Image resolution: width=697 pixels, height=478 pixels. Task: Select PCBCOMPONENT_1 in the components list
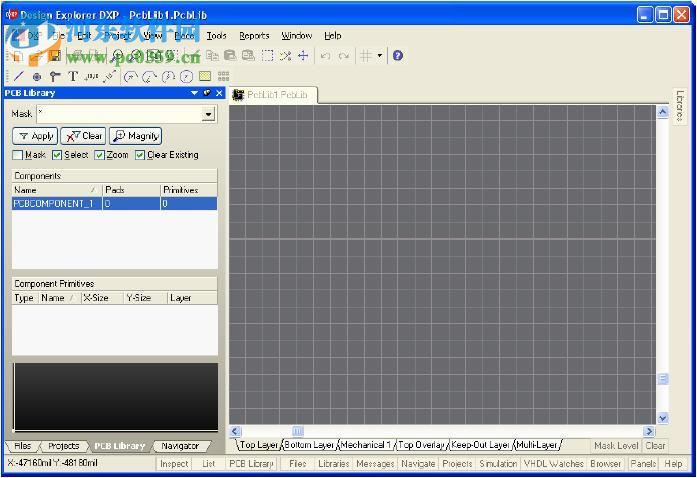[x=54, y=204]
